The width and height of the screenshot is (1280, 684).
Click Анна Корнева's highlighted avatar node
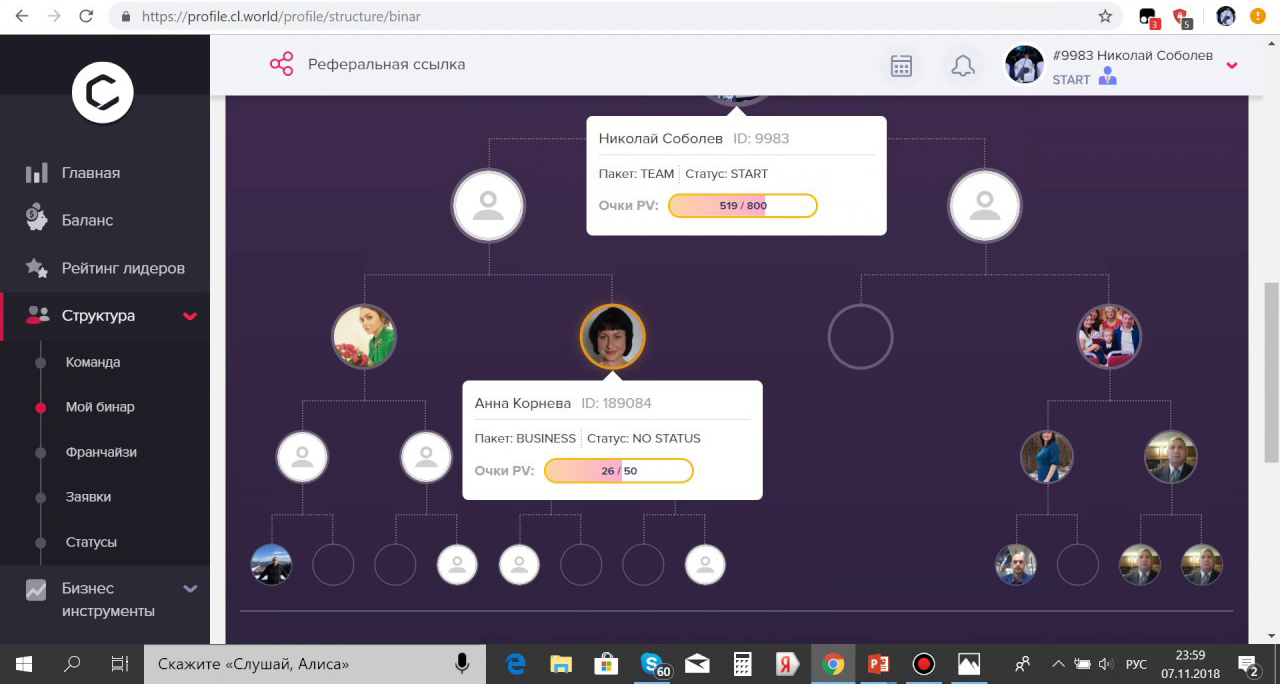tap(612, 336)
